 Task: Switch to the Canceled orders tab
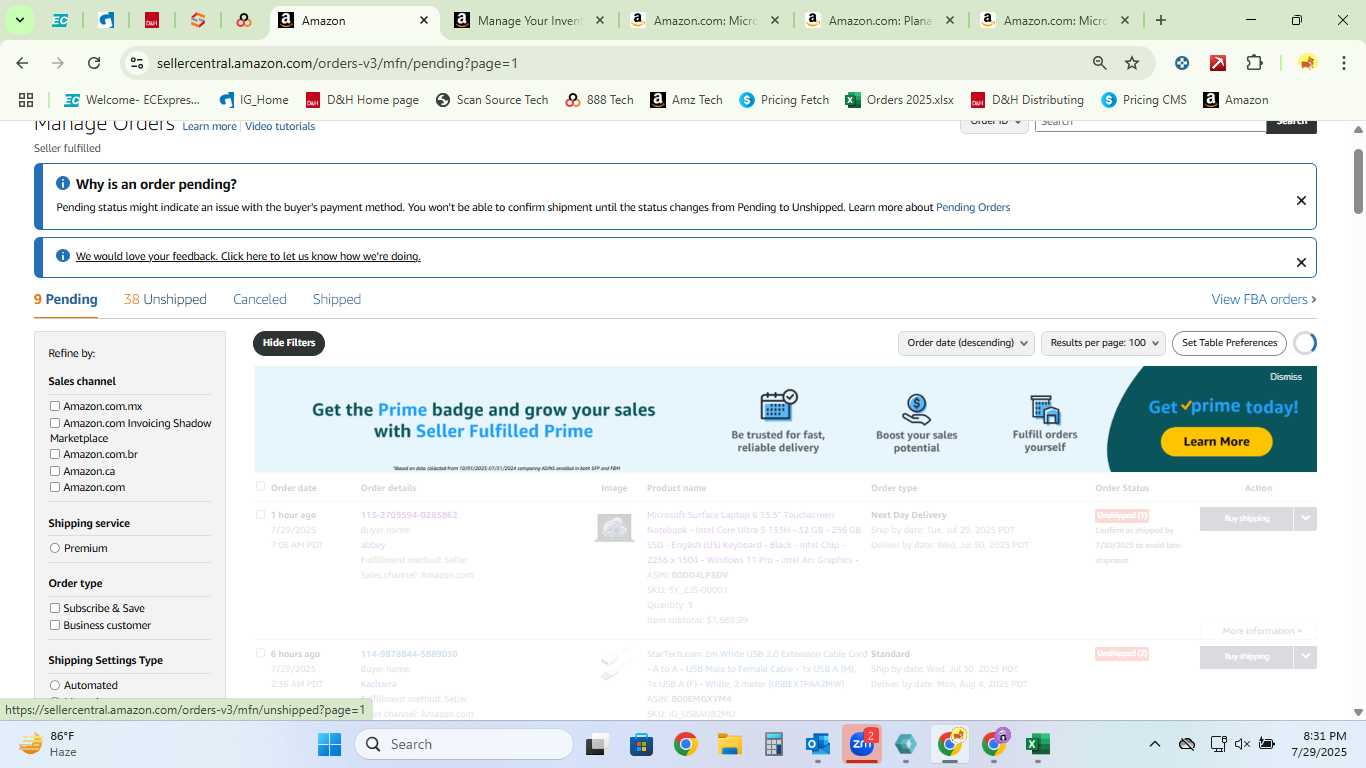click(x=260, y=299)
